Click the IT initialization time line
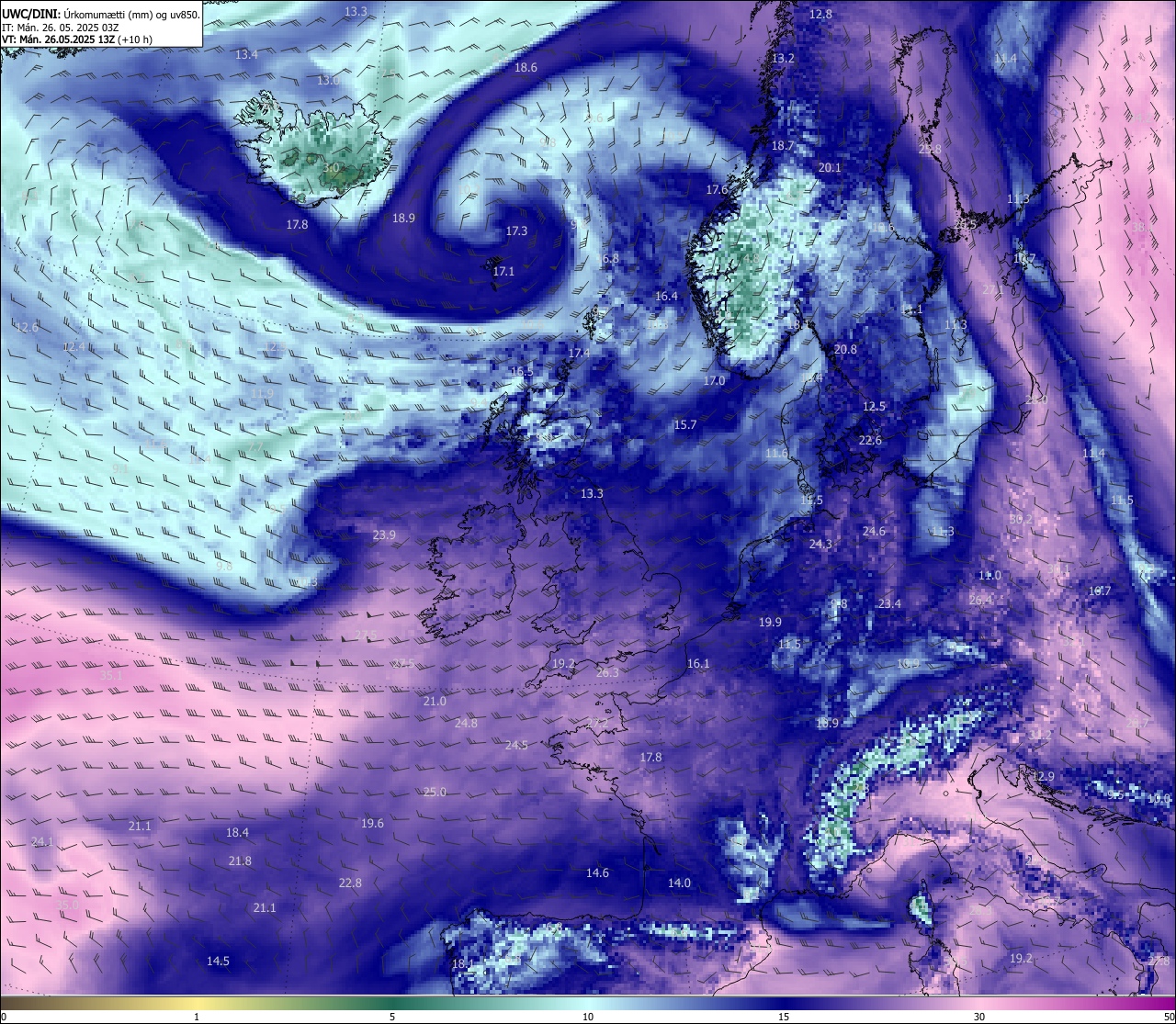Viewport: 1176px width, 1024px height. [x=61, y=27]
